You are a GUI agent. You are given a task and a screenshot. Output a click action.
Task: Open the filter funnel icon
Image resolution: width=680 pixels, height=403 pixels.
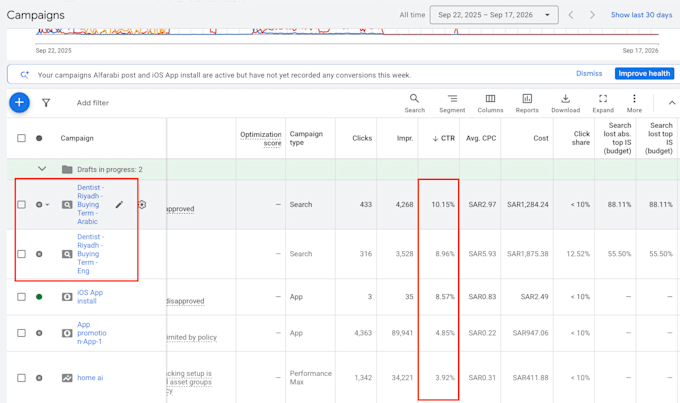coord(46,103)
